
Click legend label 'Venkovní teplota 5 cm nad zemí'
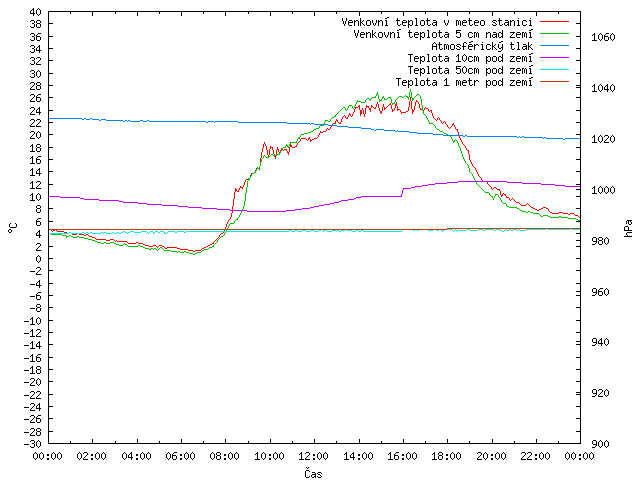tap(443, 34)
